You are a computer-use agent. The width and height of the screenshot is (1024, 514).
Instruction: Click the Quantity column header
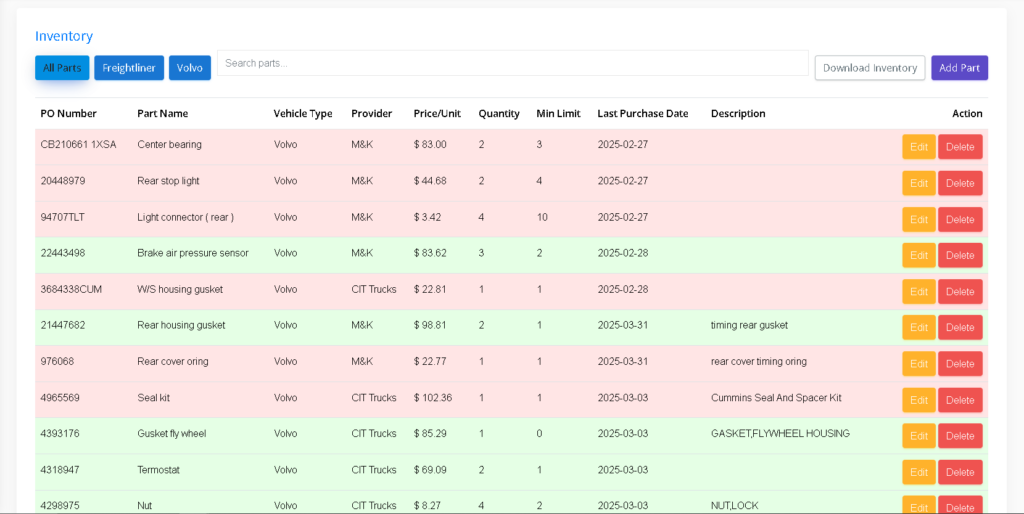point(499,114)
